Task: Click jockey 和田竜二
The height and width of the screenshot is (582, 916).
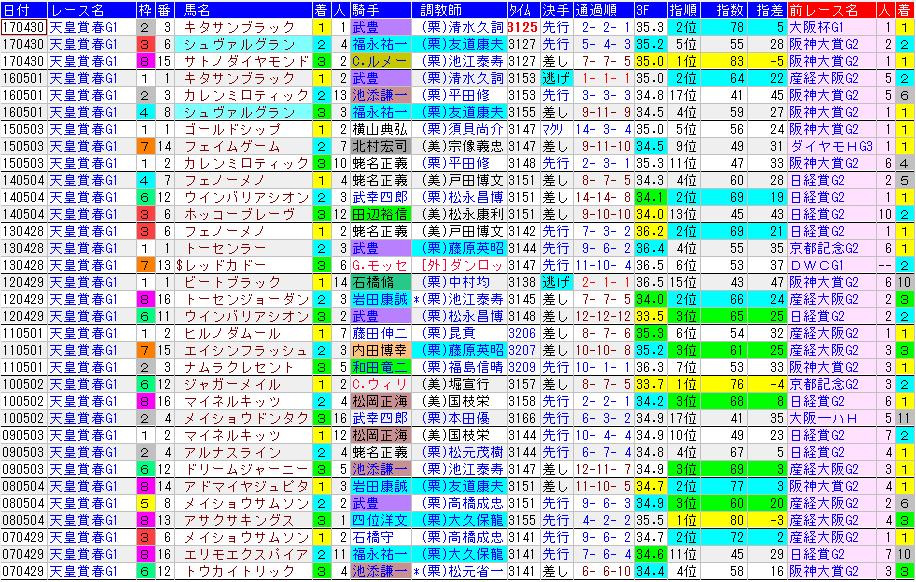Action: click(380, 368)
